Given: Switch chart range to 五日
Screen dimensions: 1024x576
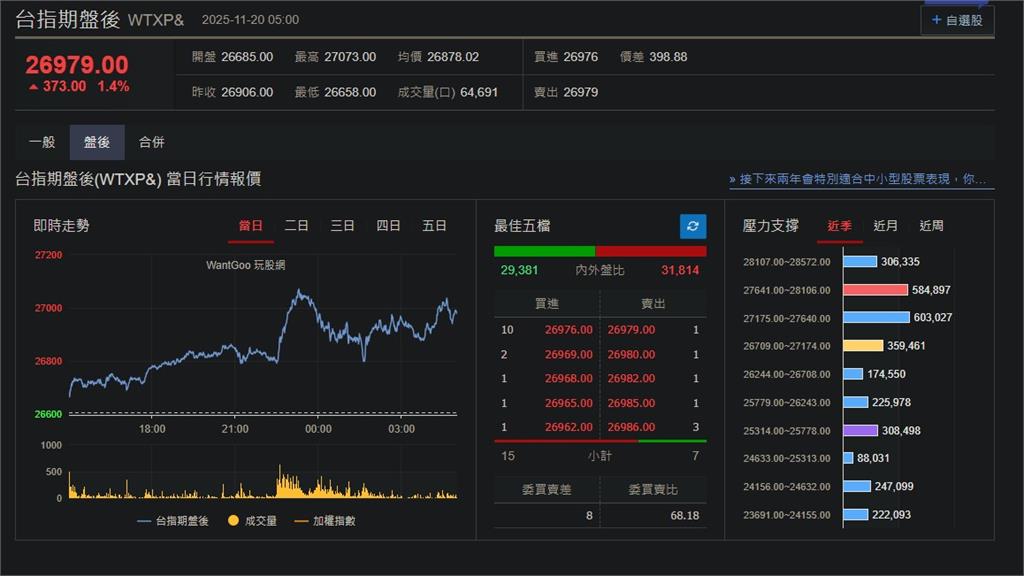Looking at the screenshot, I should 435,226.
